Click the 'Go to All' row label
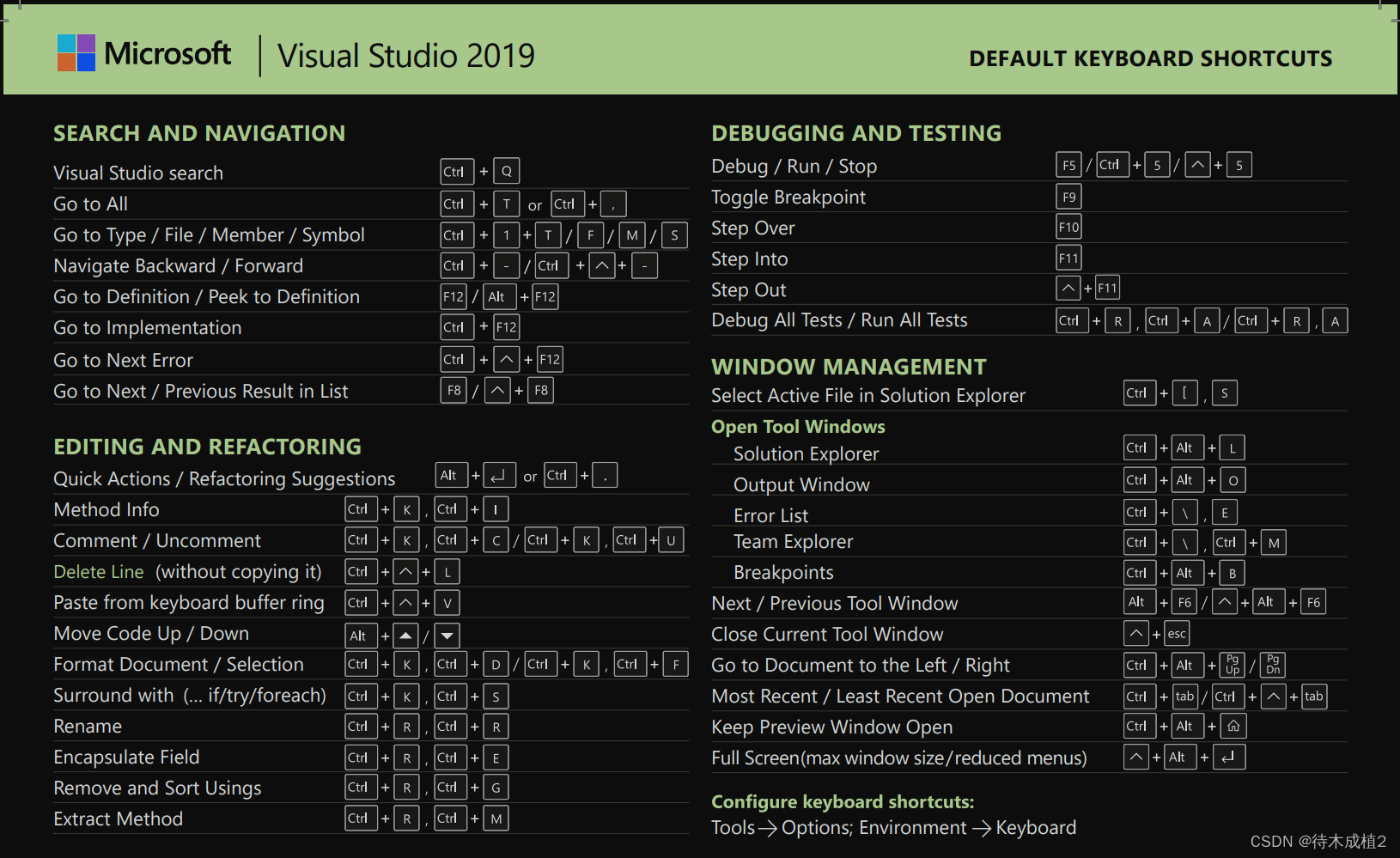This screenshot has width=1400, height=858. (x=90, y=204)
